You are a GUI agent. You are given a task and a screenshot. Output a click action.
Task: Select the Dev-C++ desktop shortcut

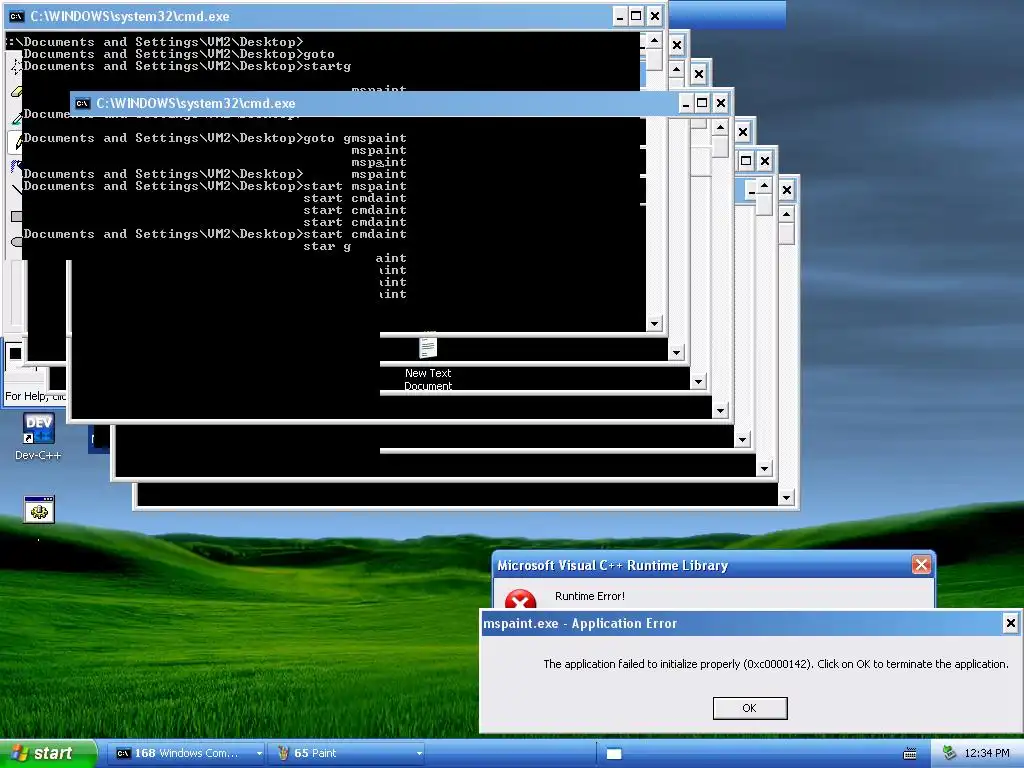point(38,436)
